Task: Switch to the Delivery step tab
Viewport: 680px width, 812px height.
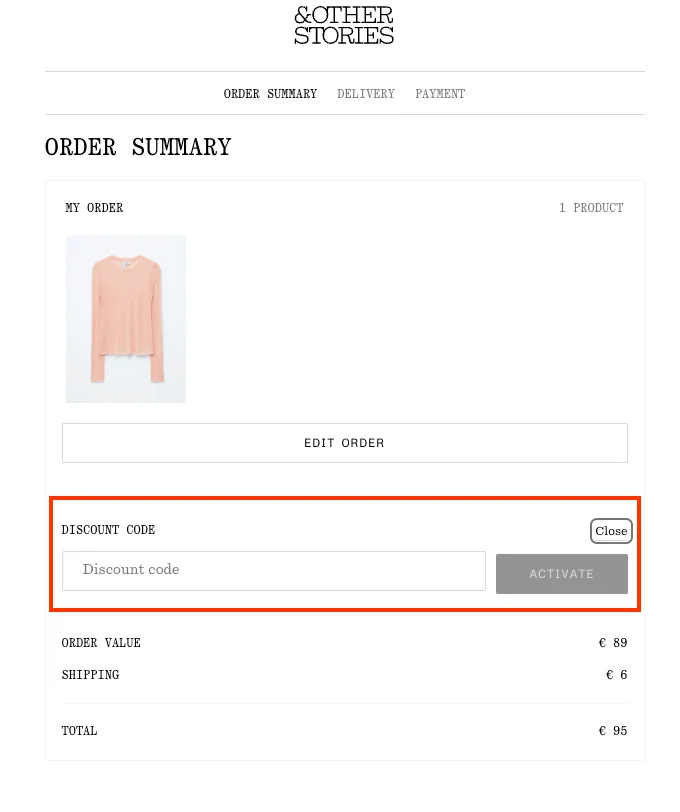Action: pos(366,94)
